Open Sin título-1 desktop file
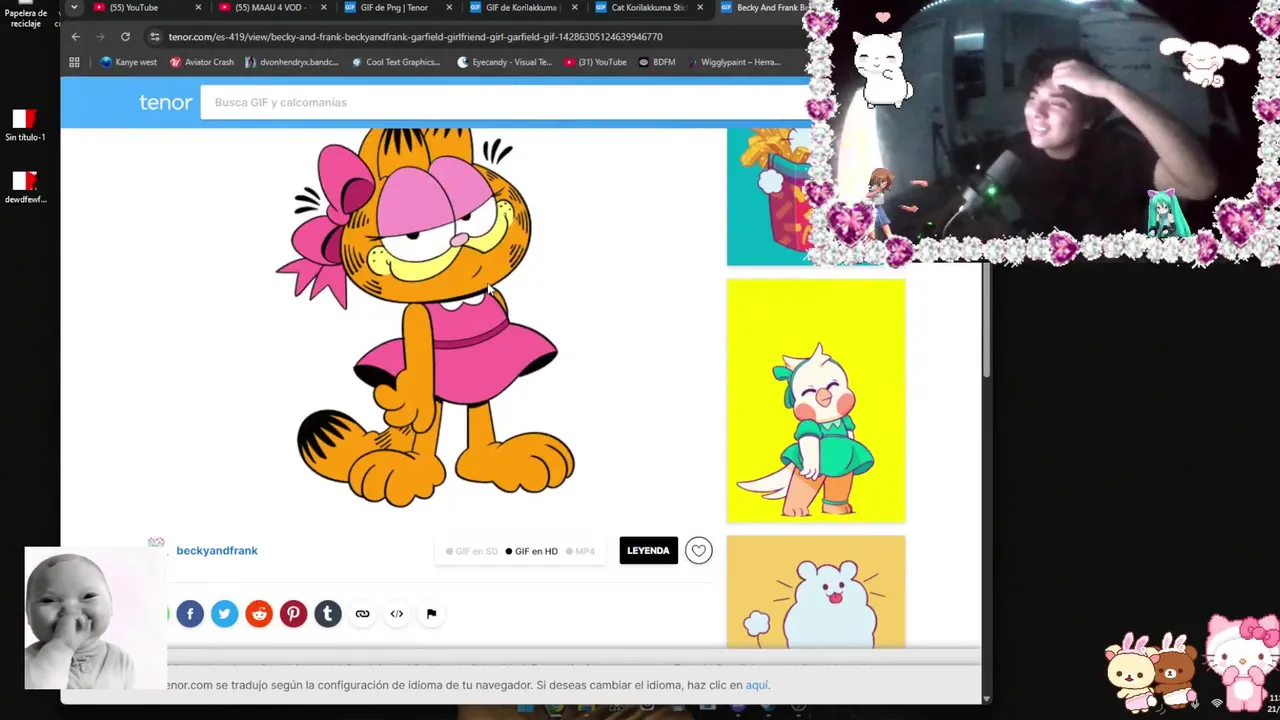 point(25,126)
